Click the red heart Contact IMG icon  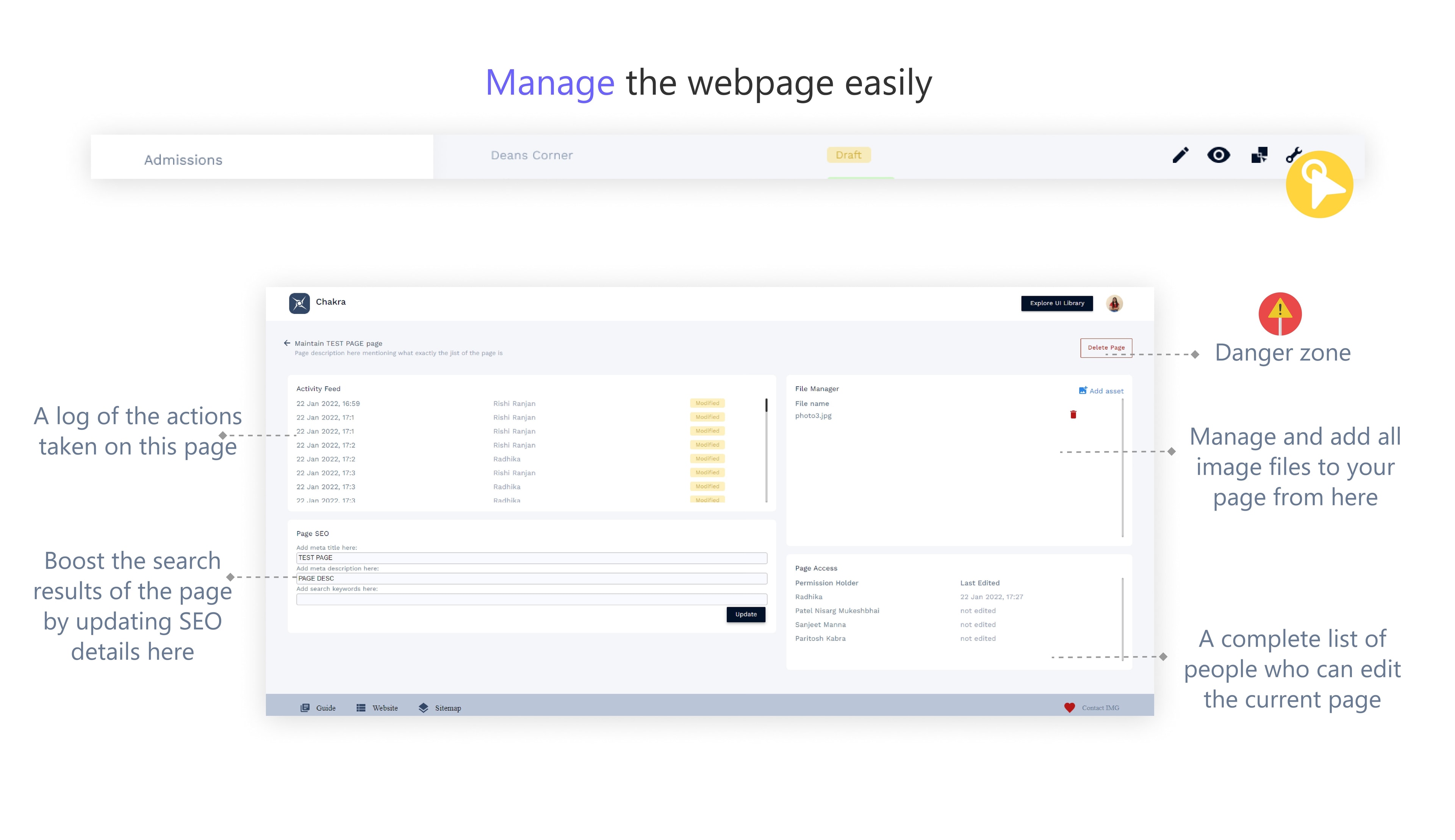pyautogui.click(x=1069, y=707)
